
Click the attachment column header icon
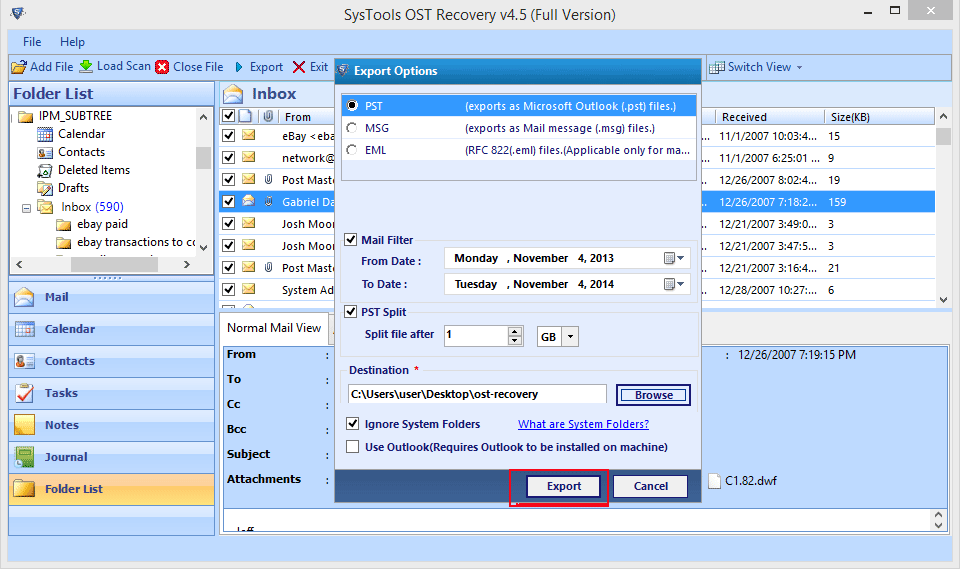point(268,116)
